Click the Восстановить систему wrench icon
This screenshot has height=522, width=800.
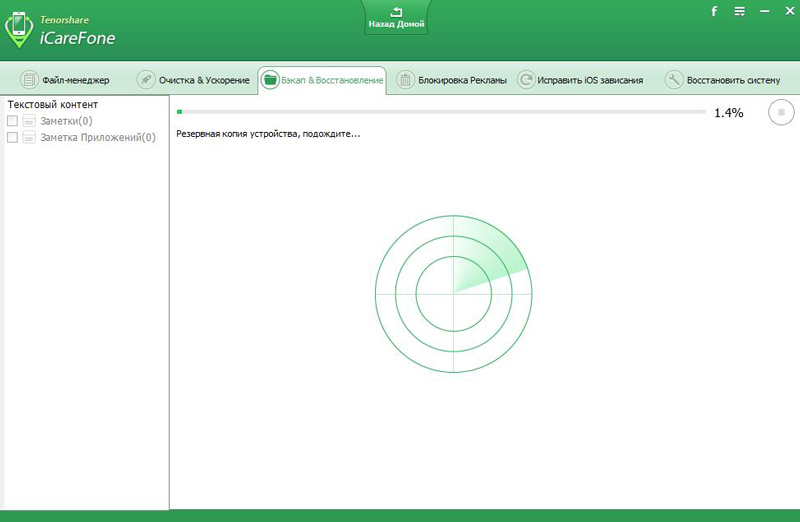[674, 80]
